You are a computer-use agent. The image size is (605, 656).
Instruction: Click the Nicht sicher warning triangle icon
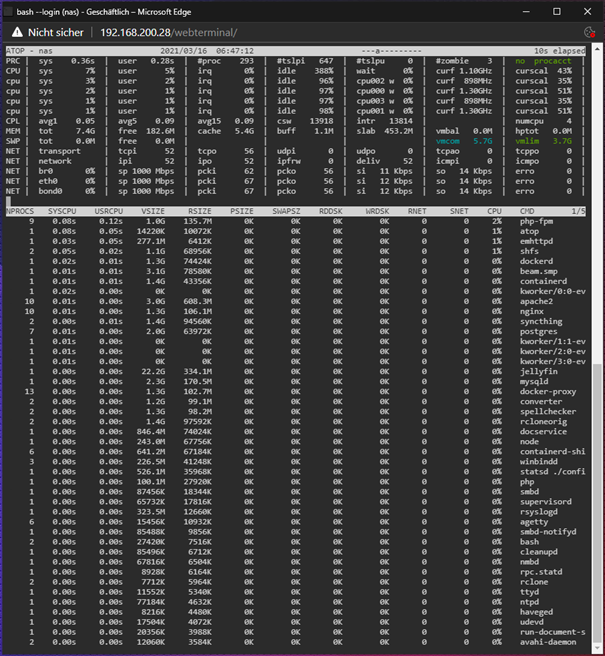(17, 32)
